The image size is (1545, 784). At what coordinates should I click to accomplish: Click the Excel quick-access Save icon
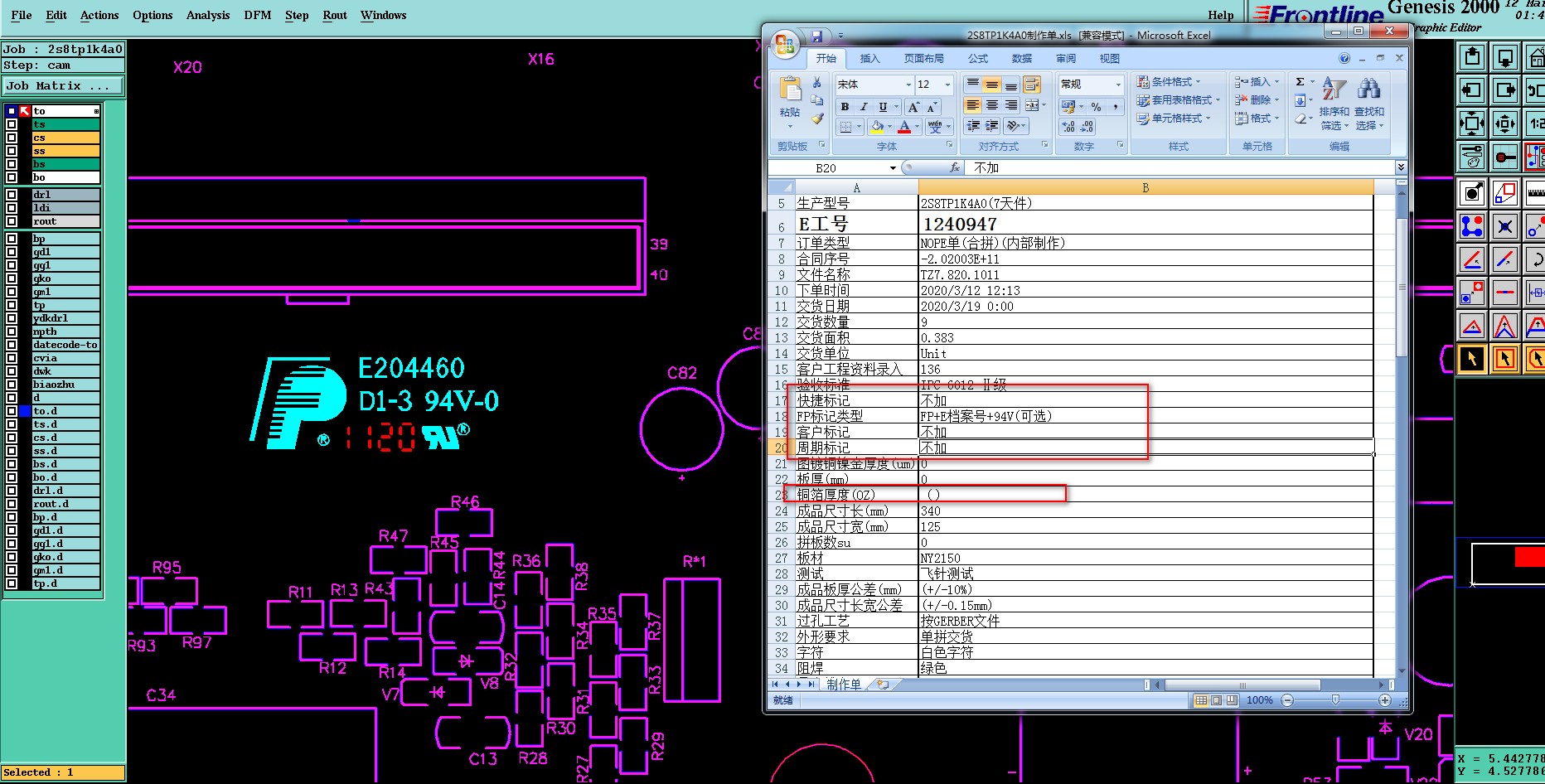816,36
